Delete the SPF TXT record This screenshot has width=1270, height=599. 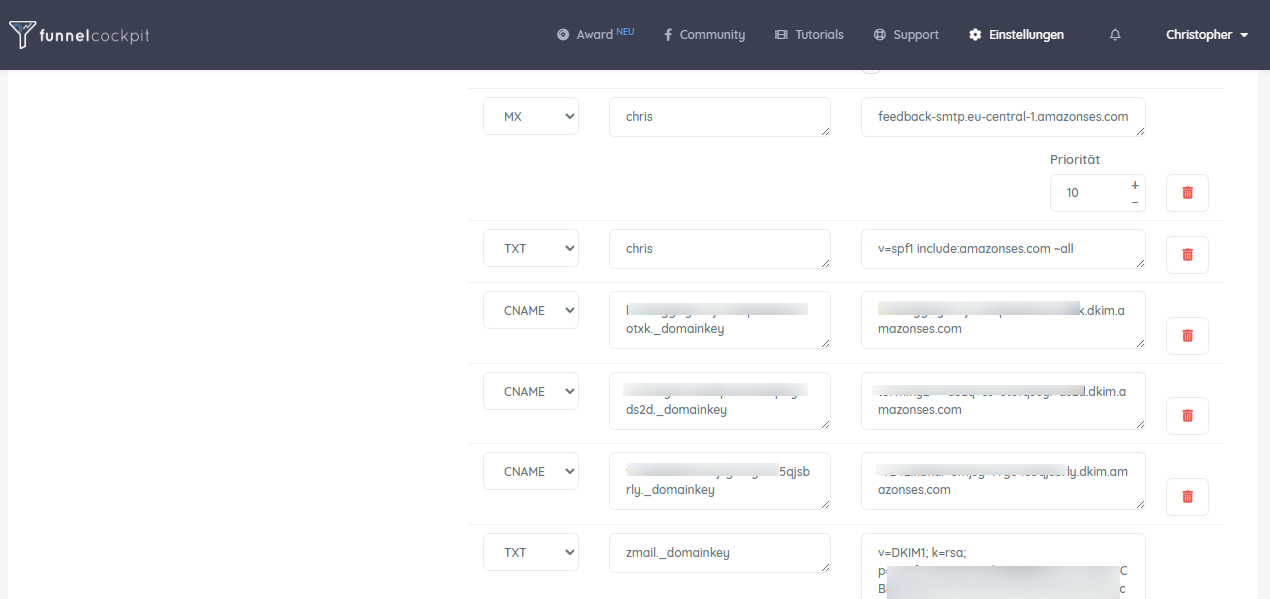point(1187,255)
